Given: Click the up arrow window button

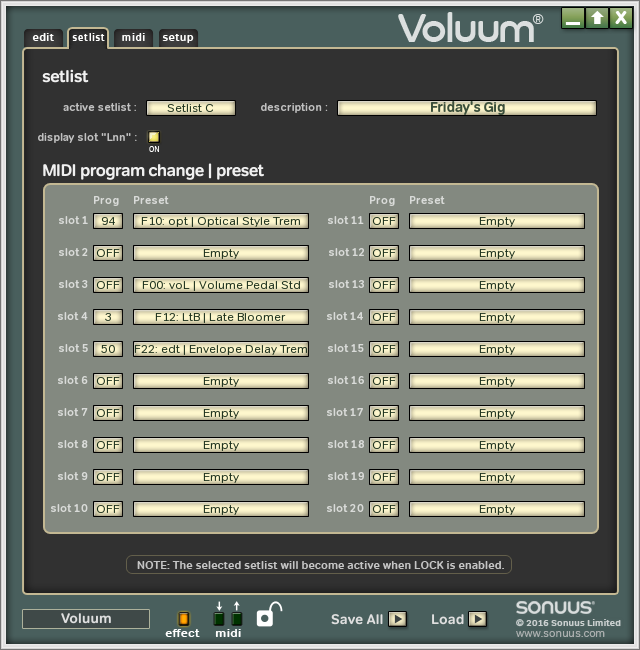Looking at the screenshot, I should point(597,18).
